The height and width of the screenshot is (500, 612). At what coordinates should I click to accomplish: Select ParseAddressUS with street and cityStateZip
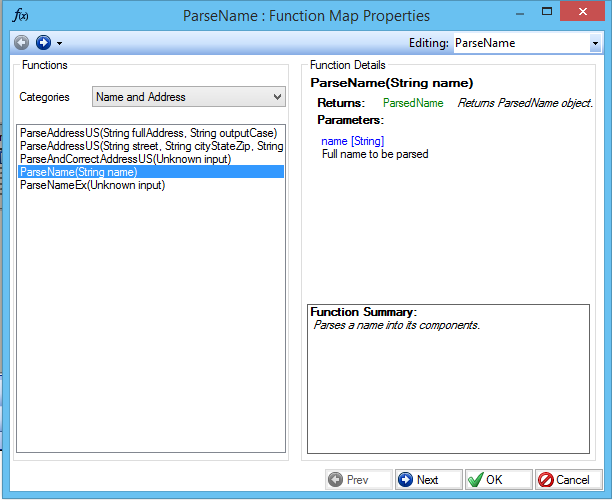(151, 146)
